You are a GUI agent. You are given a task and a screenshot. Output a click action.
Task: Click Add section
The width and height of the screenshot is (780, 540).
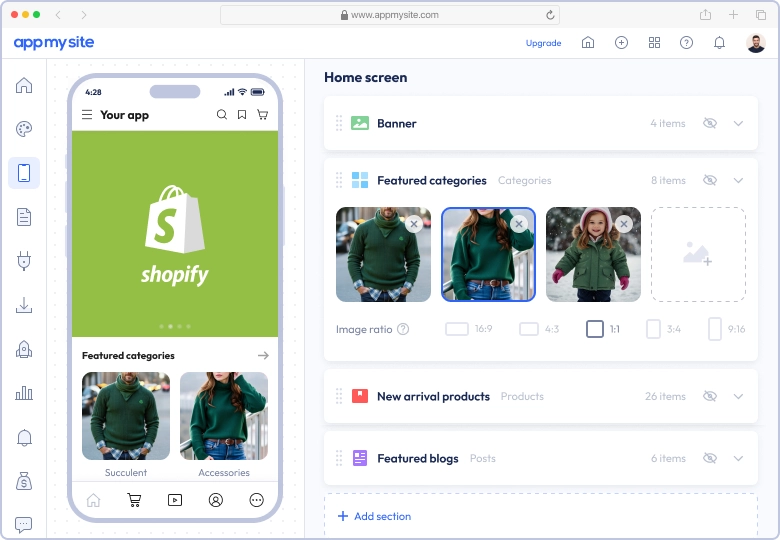coord(375,516)
